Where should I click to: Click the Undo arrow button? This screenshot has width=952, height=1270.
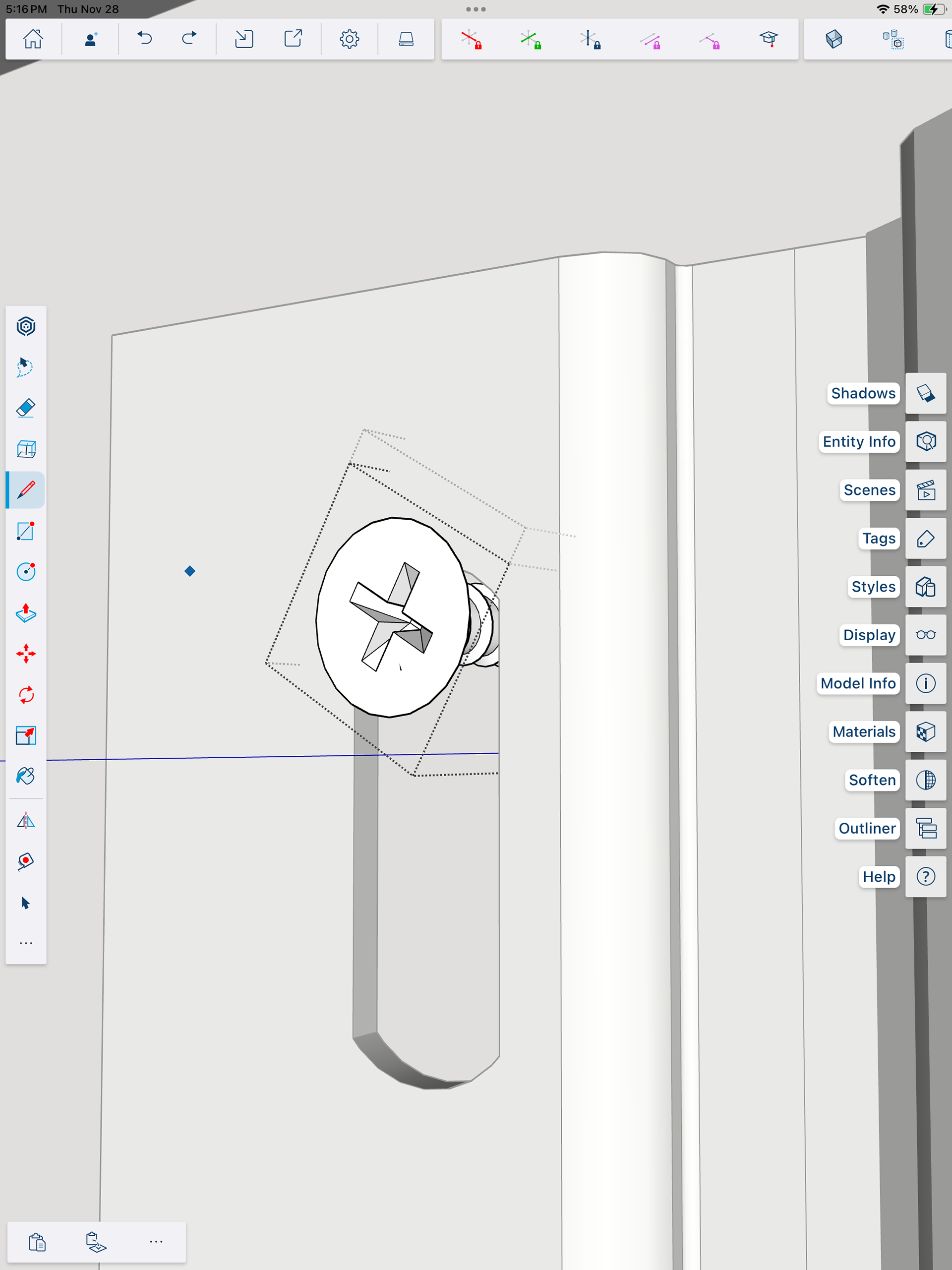coord(145,39)
